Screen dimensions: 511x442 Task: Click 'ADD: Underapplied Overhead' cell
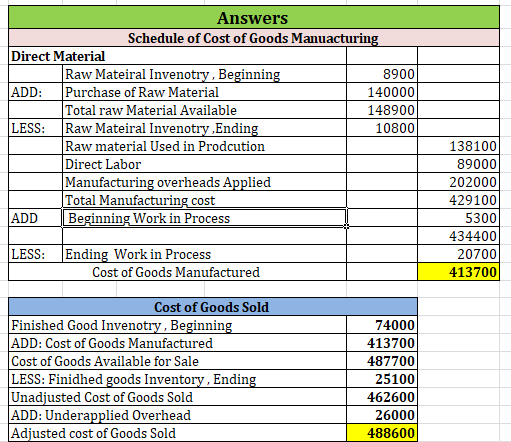(x=177, y=415)
